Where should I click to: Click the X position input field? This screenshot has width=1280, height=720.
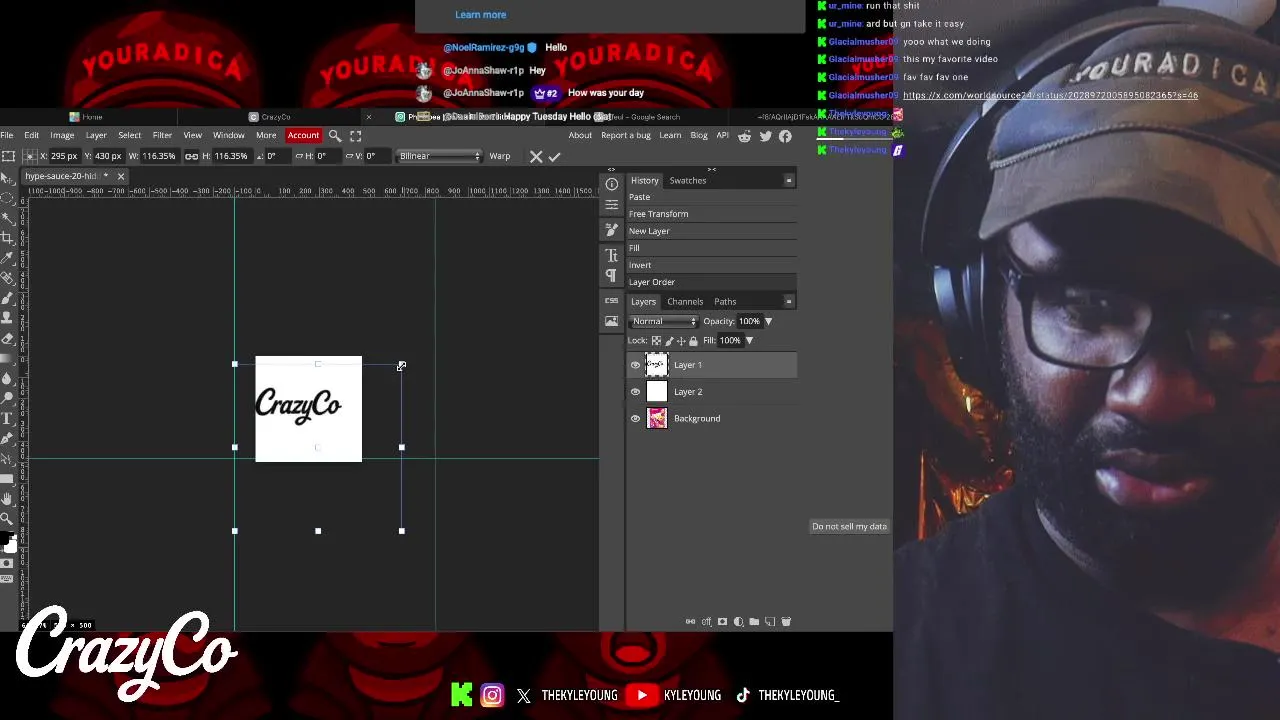click(x=65, y=156)
